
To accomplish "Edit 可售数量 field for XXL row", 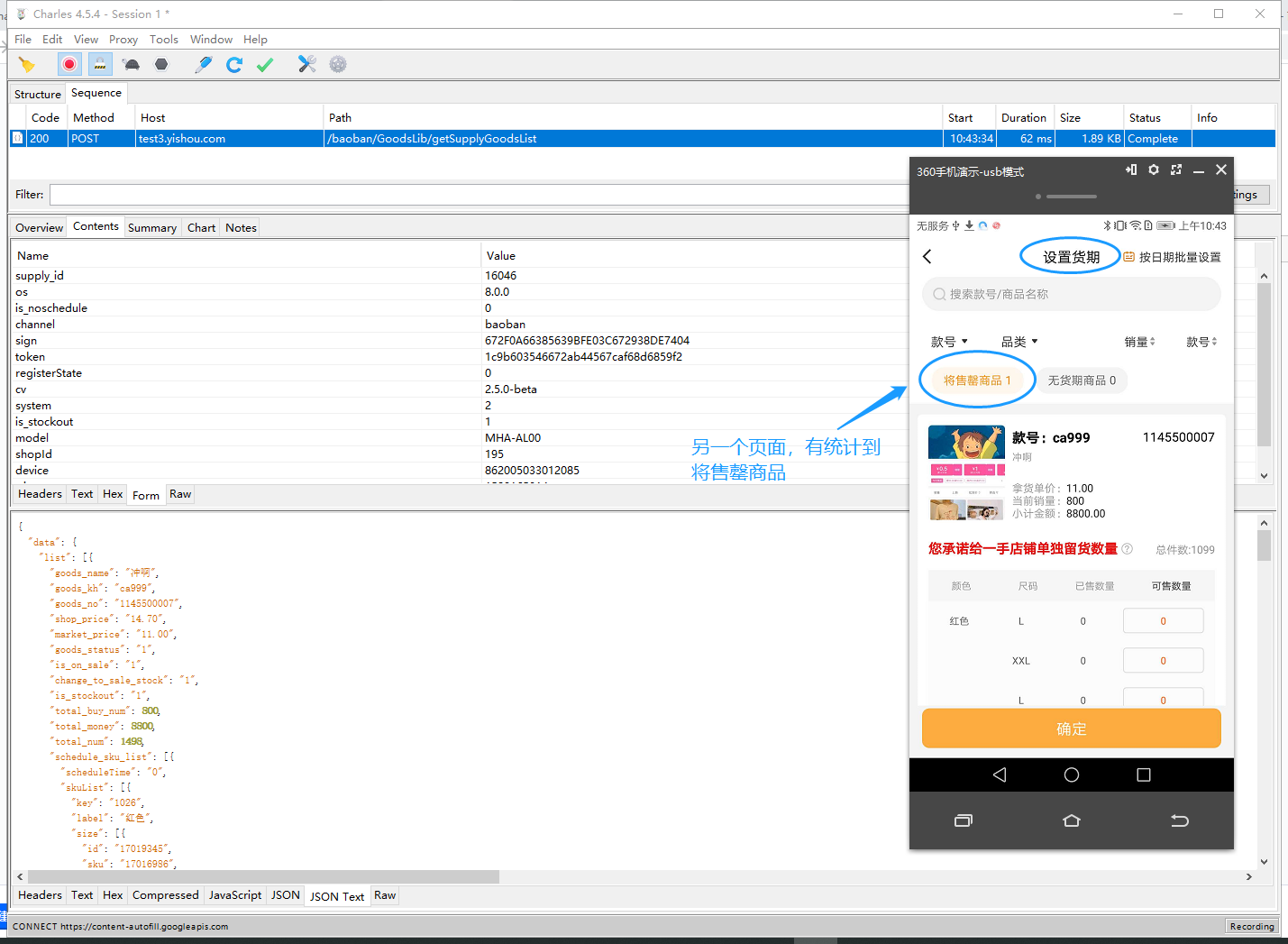I will point(1163,661).
